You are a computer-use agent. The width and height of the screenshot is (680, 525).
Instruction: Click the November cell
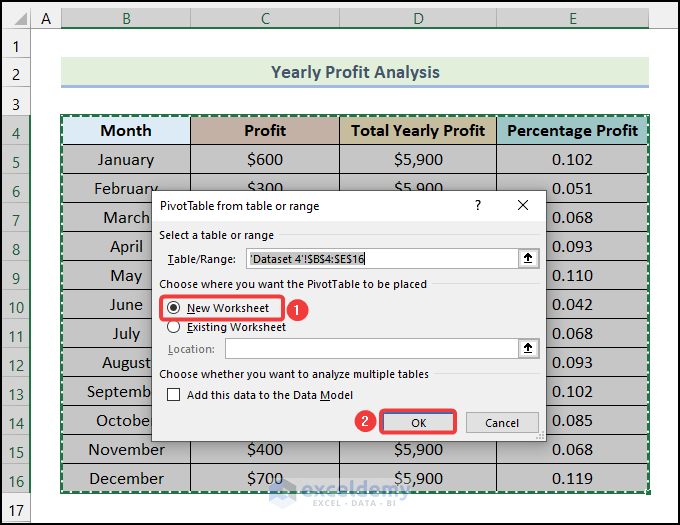click(x=126, y=452)
